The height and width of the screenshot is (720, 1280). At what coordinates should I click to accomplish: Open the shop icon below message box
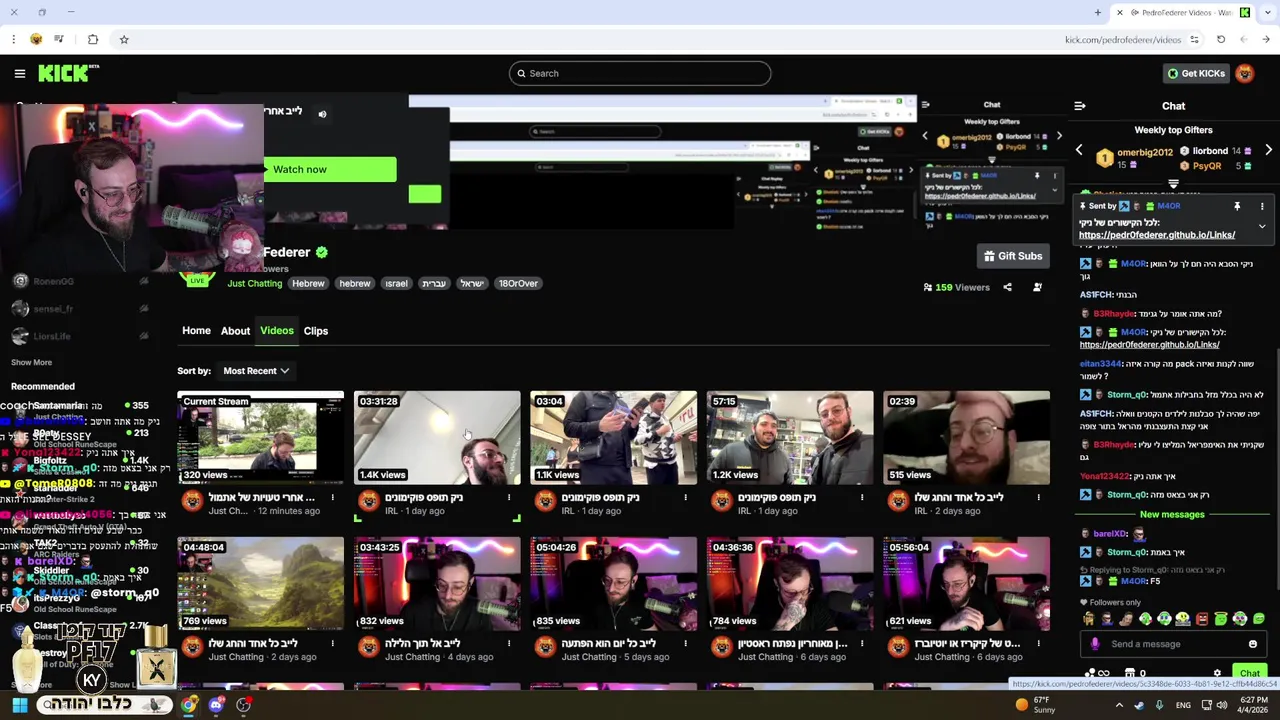pyautogui.click(x=1129, y=674)
